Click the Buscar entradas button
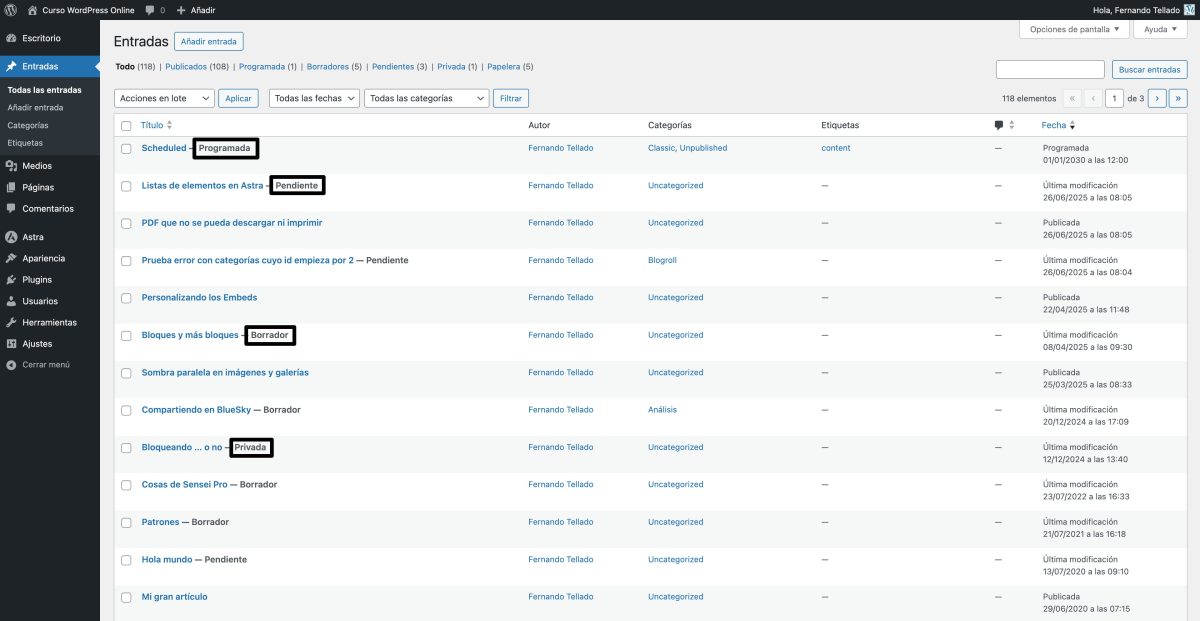The height and width of the screenshot is (621, 1200). point(1150,70)
